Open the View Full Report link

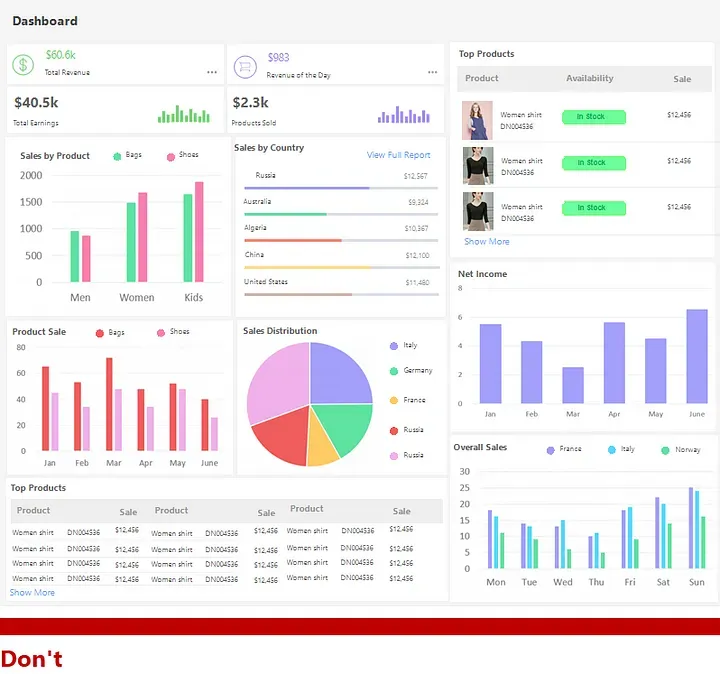click(x=398, y=155)
